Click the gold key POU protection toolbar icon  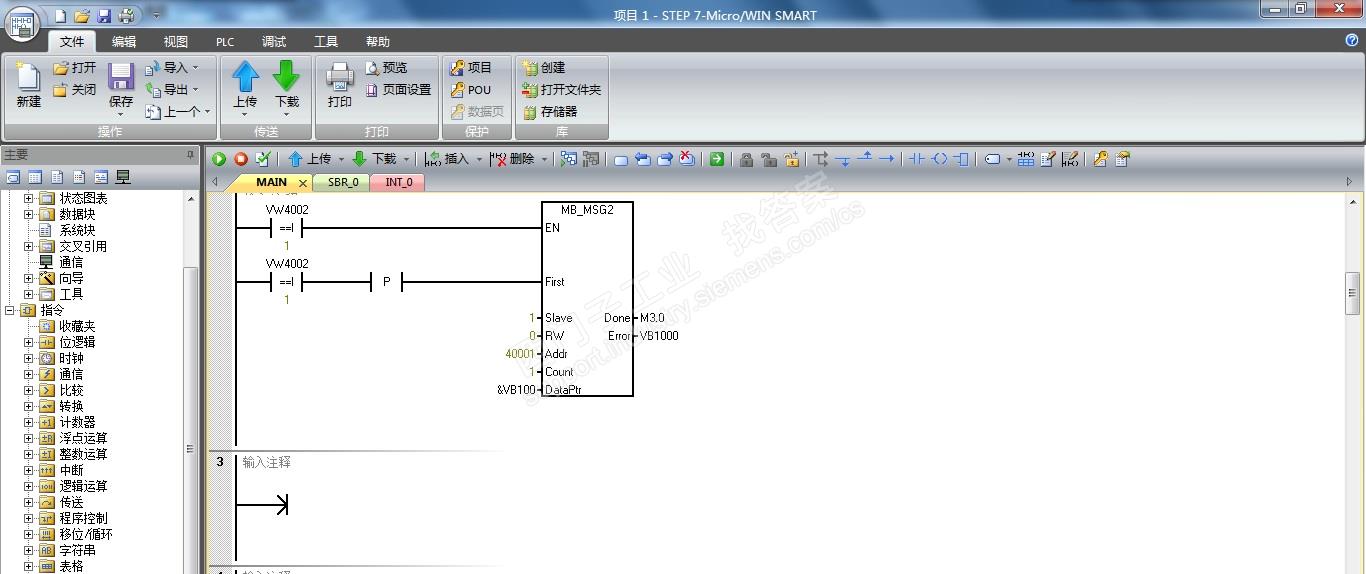[x=1100, y=159]
